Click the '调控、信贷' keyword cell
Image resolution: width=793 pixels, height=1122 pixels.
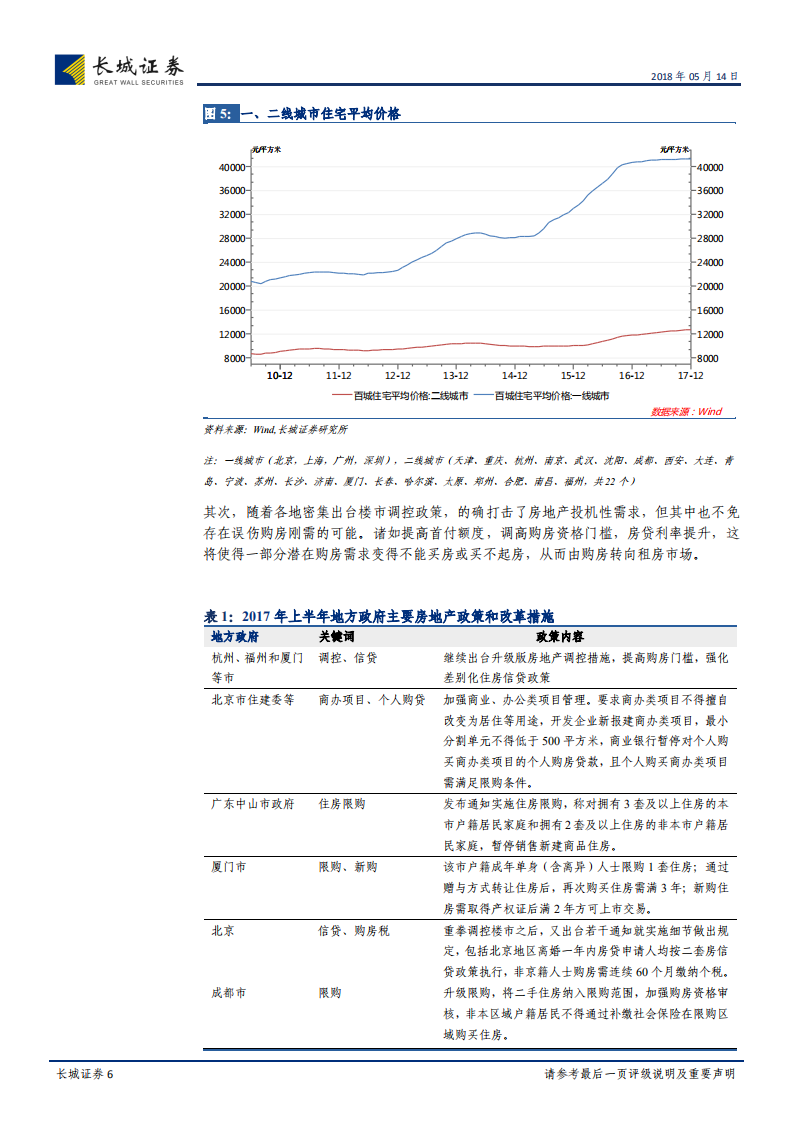click(x=348, y=658)
